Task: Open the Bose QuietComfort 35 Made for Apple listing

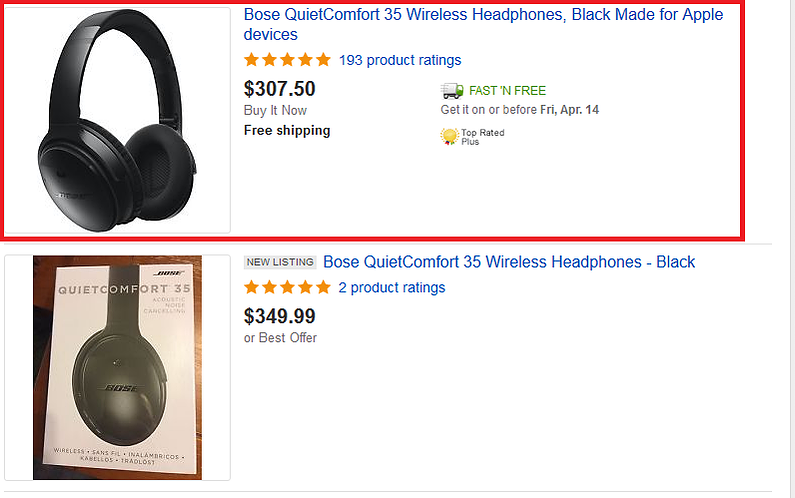Action: coord(483,24)
